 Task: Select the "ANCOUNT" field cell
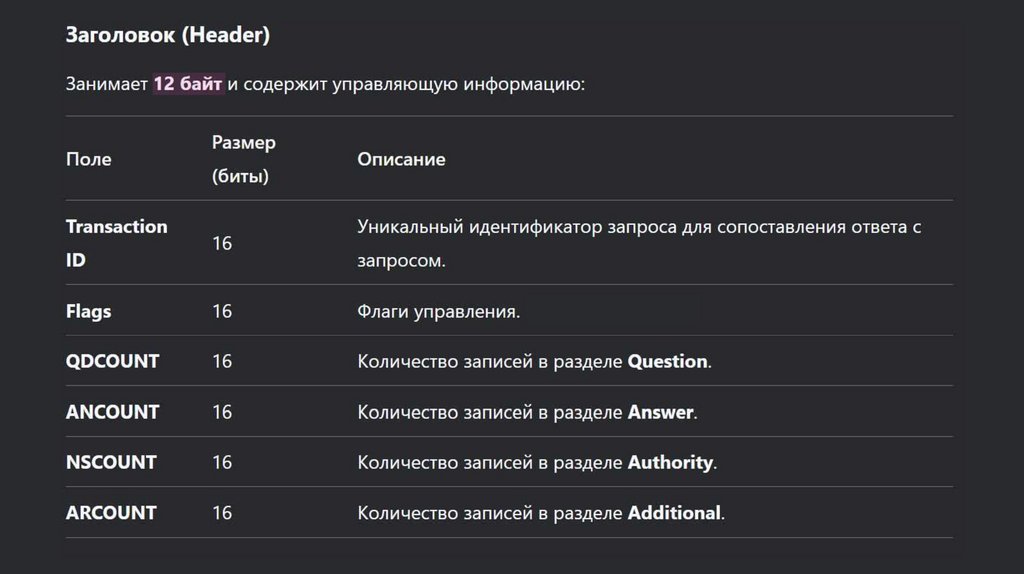click(x=112, y=411)
